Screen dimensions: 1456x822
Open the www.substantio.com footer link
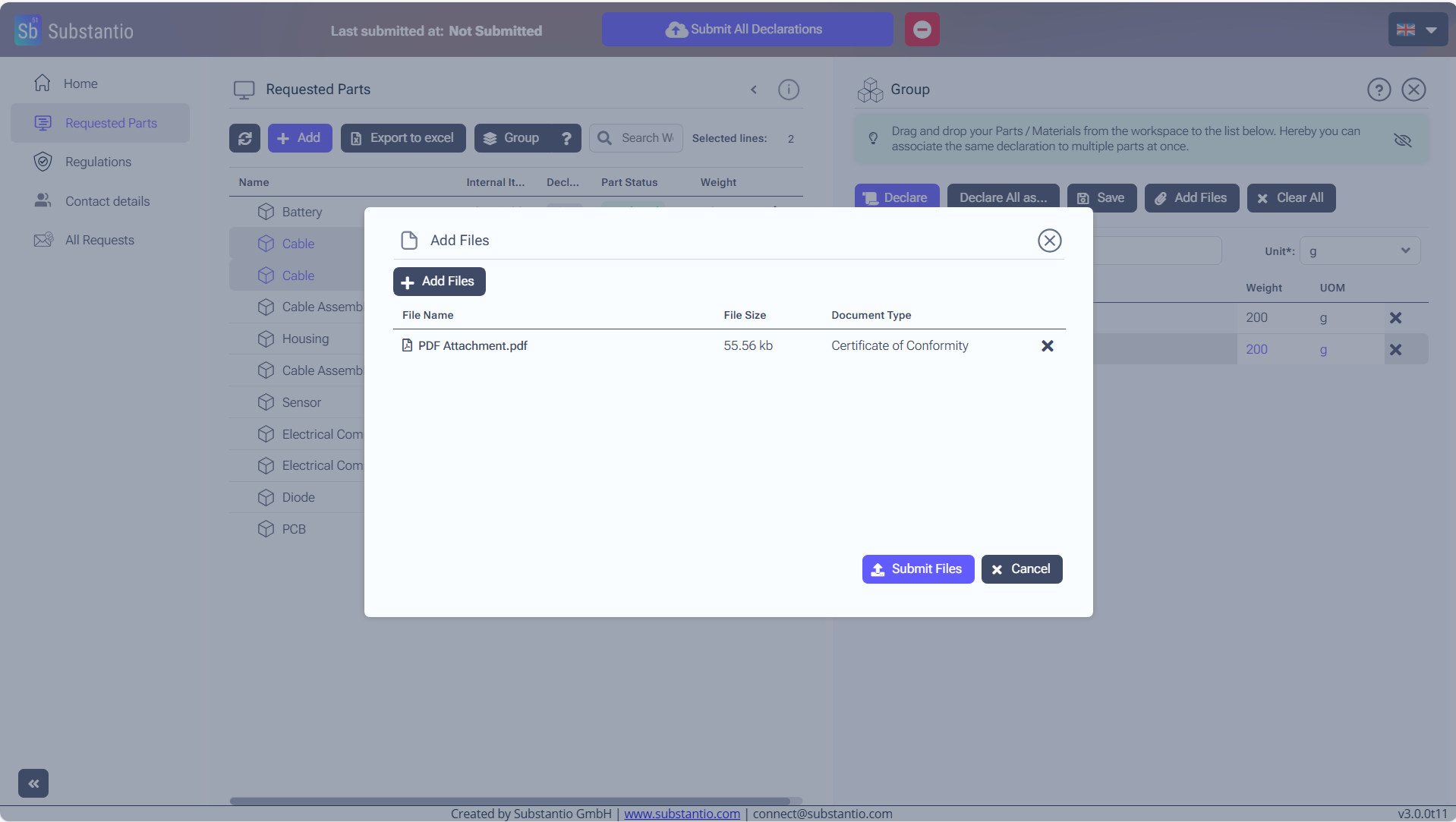click(682, 814)
